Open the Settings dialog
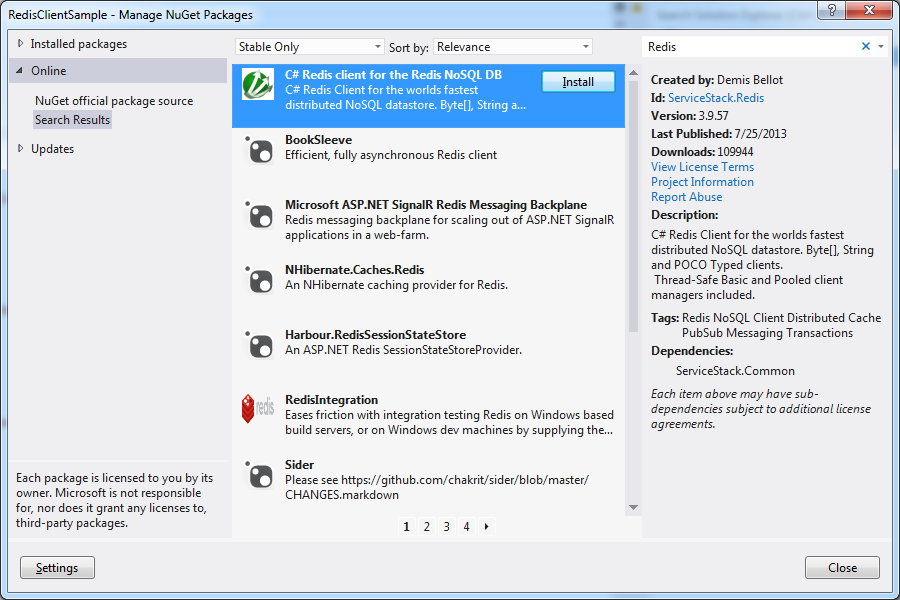 pos(57,567)
